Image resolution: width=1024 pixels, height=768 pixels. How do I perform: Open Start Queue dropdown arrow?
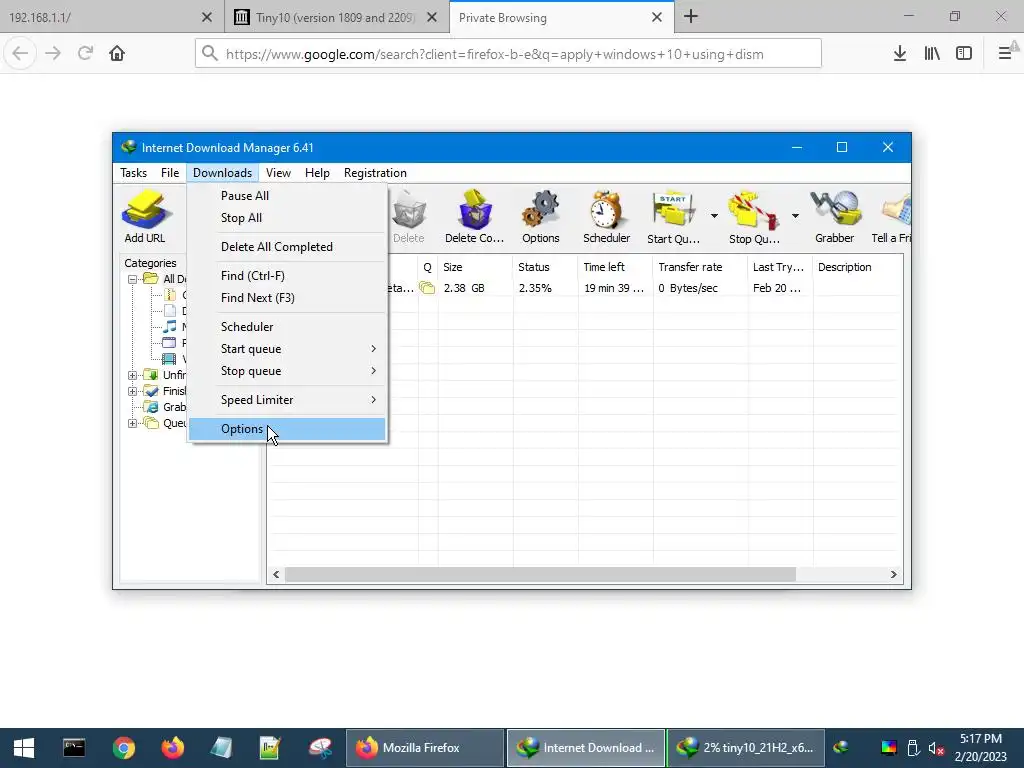714,216
